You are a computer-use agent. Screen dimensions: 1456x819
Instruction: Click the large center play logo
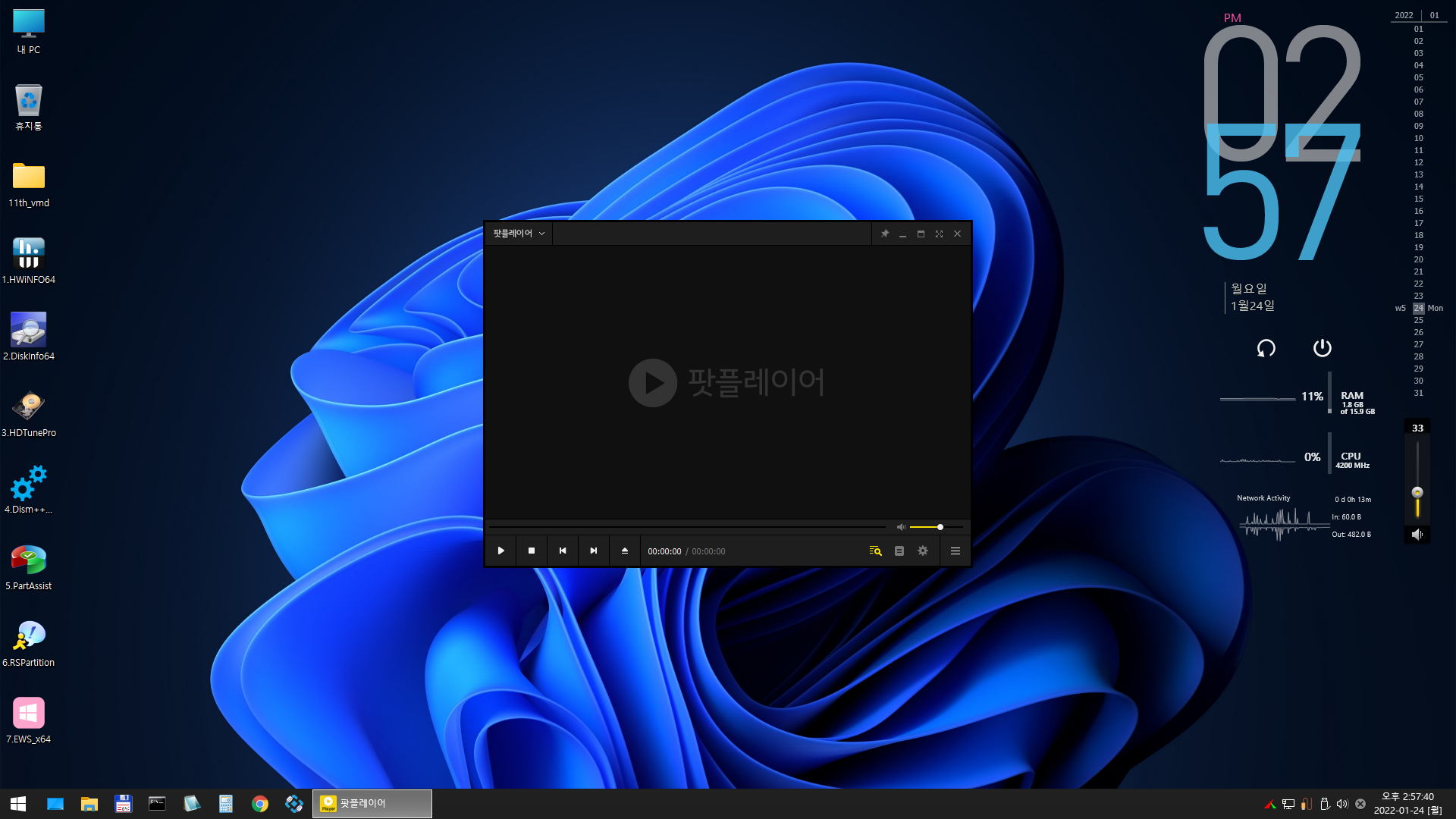pyautogui.click(x=652, y=383)
